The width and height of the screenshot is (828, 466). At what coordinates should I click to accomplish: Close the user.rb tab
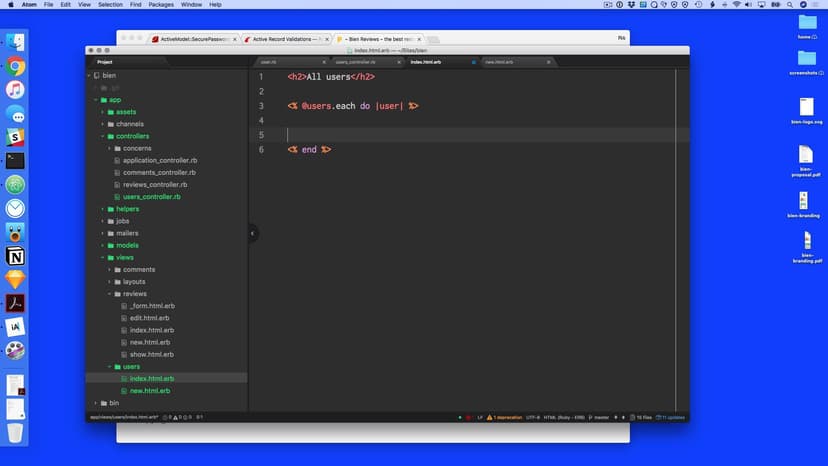(x=324, y=62)
